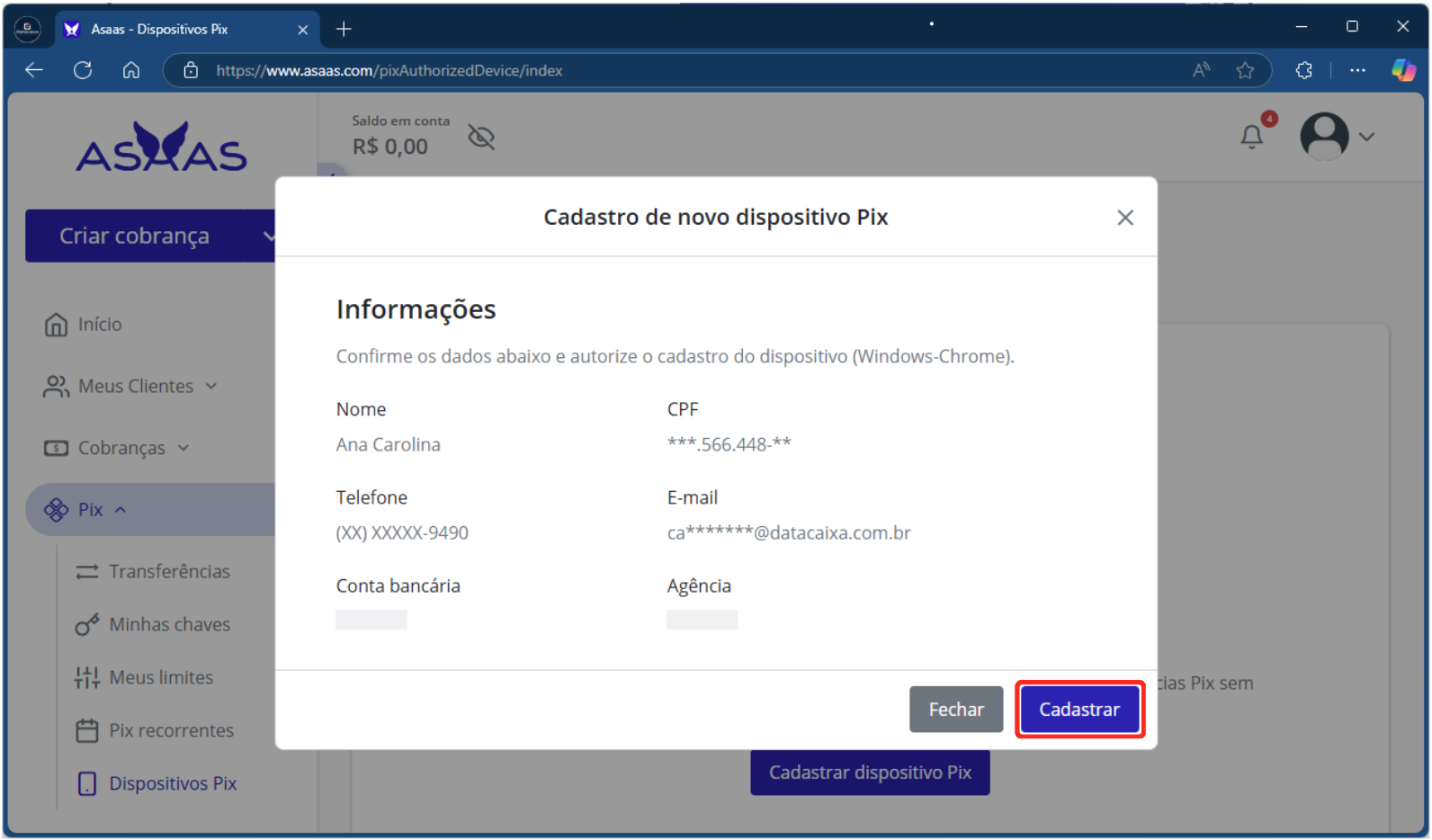Image resolution: width=1432 pixels, height=840 pixels.
Task: Collapse the Pix submenu chevron
Action: [121, 510]
